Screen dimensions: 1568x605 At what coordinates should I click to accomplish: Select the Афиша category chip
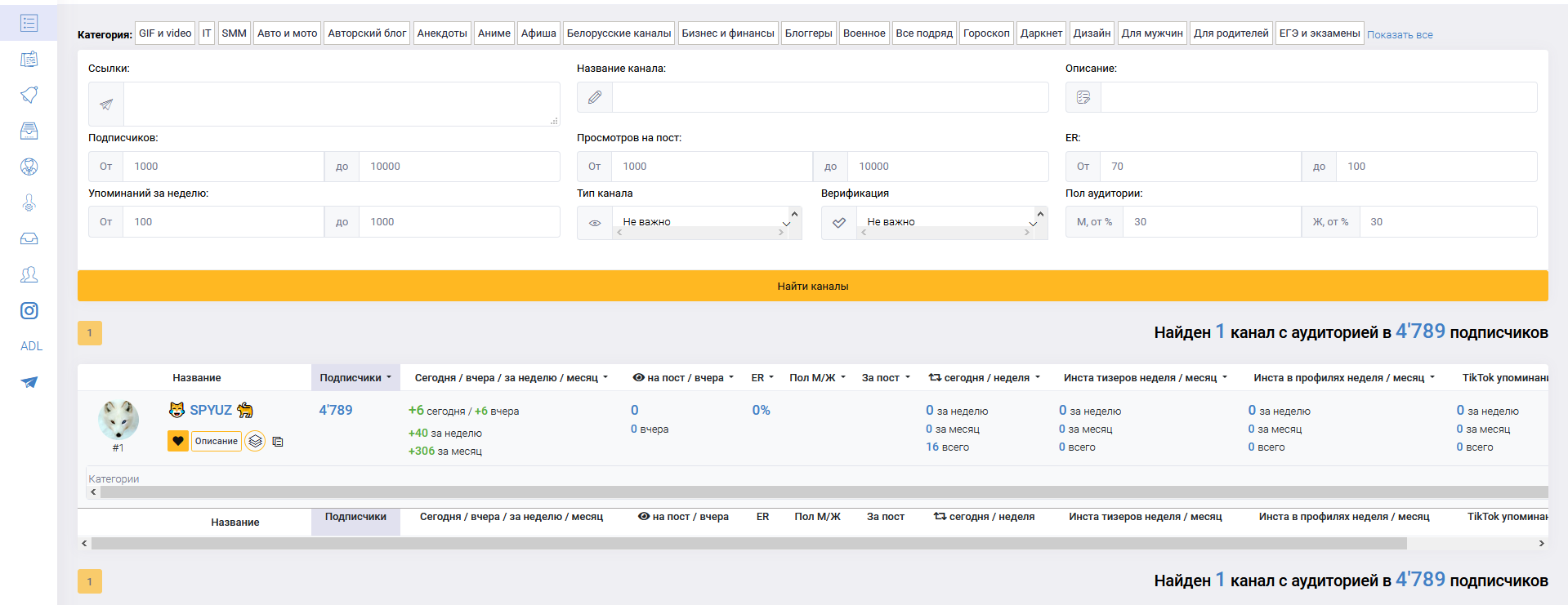coord(538,33)
